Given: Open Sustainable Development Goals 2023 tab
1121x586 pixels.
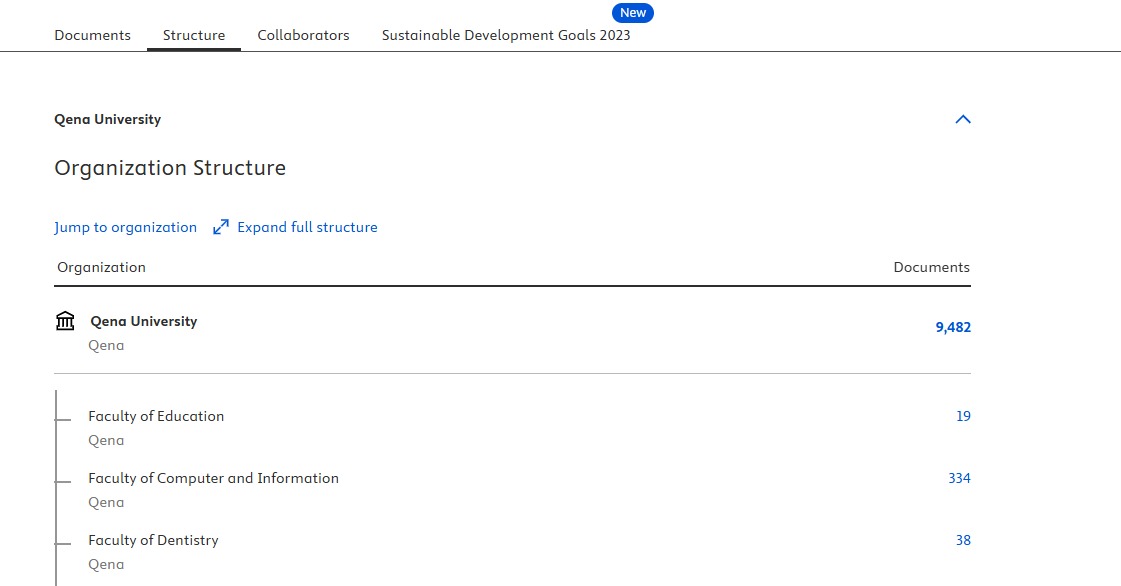Looking at the screenshot, I should click(506, 35).
